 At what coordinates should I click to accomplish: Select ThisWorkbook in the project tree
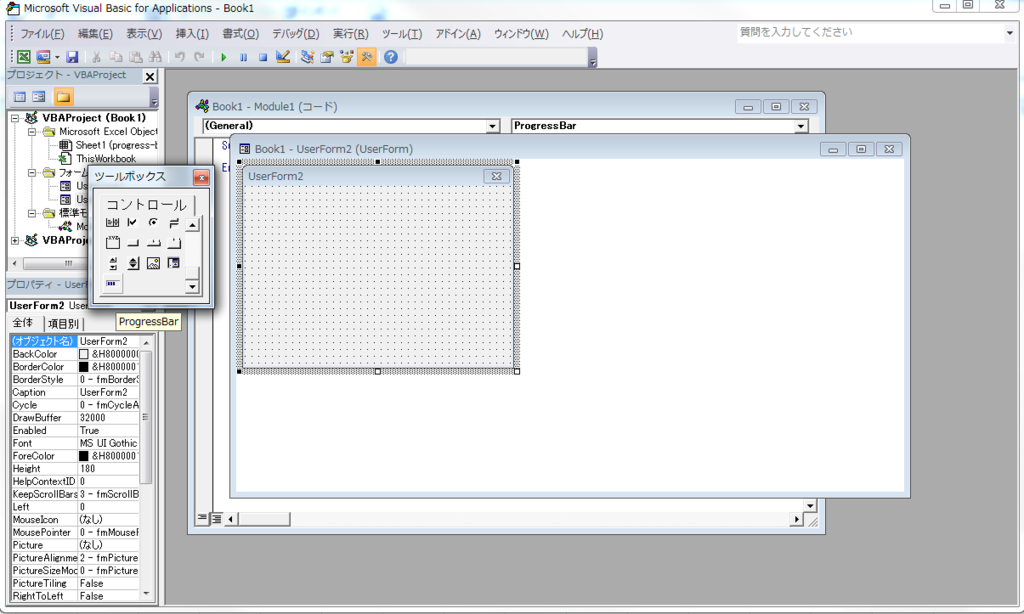pyautogui.click(x=99, y=159)
